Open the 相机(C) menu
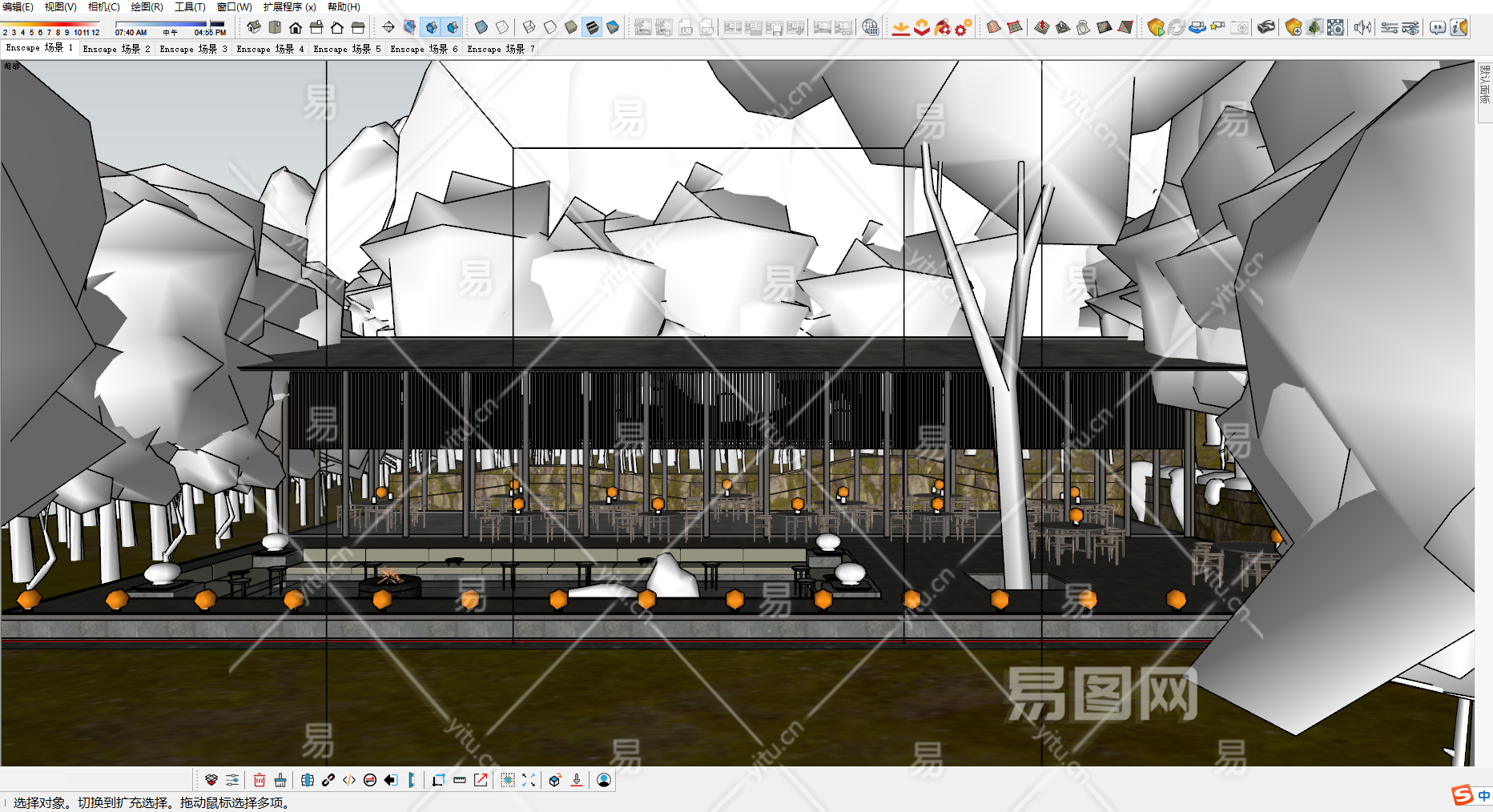This screenshot has height=812, width=1493. 103,7
